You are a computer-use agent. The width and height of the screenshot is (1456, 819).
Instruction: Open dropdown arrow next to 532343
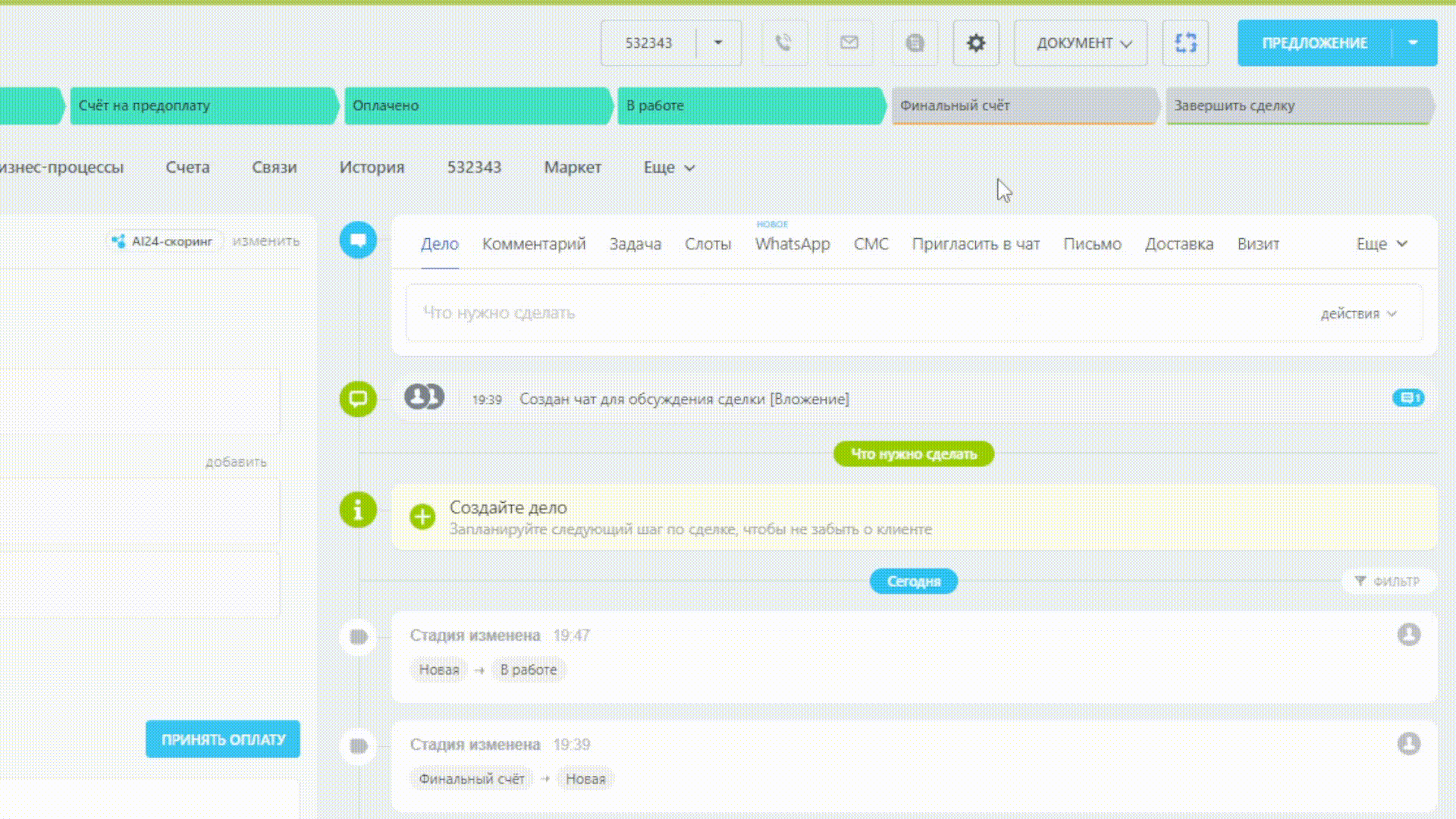718,43
